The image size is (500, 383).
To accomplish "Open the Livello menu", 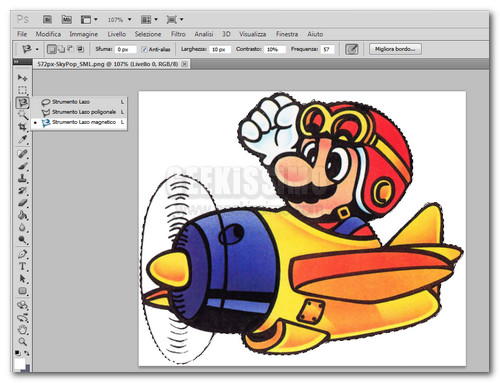I will 117,34.
